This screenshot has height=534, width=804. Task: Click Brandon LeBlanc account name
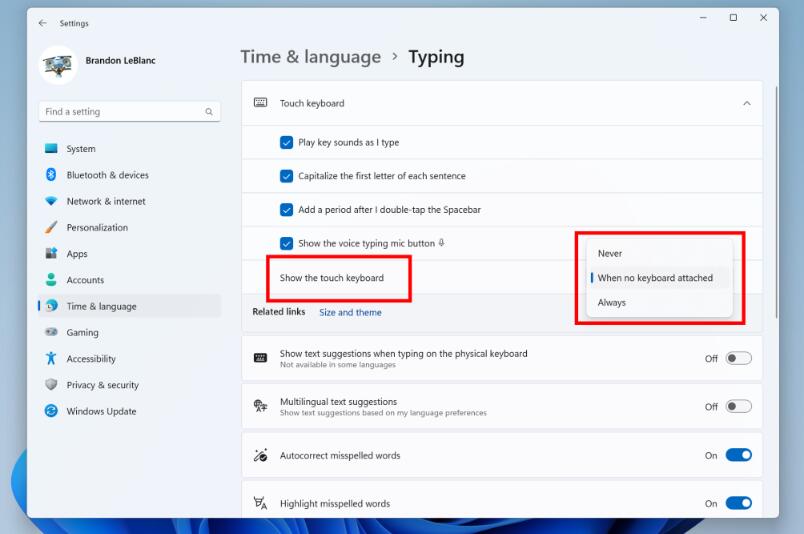[120, 61]
